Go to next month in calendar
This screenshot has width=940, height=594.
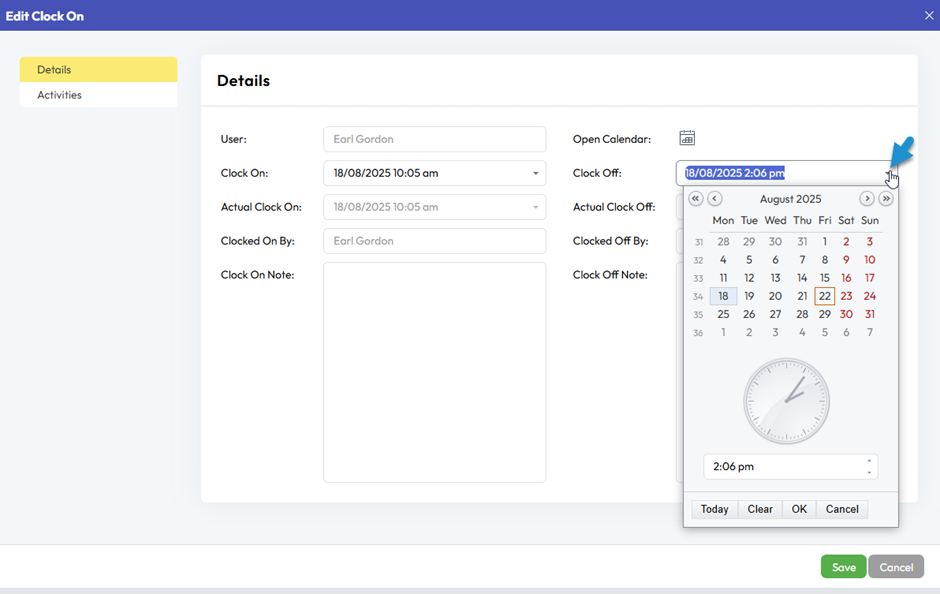(x=867, y=199)
